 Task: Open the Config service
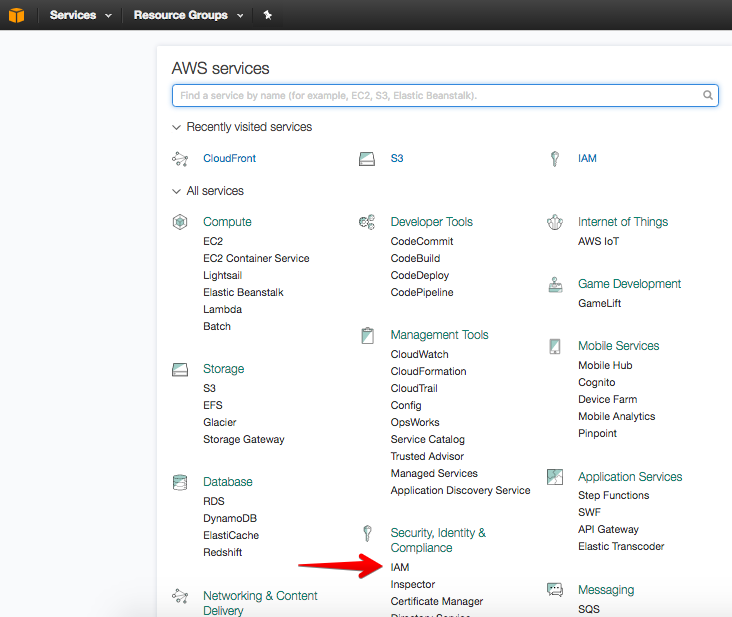point(406,406)
